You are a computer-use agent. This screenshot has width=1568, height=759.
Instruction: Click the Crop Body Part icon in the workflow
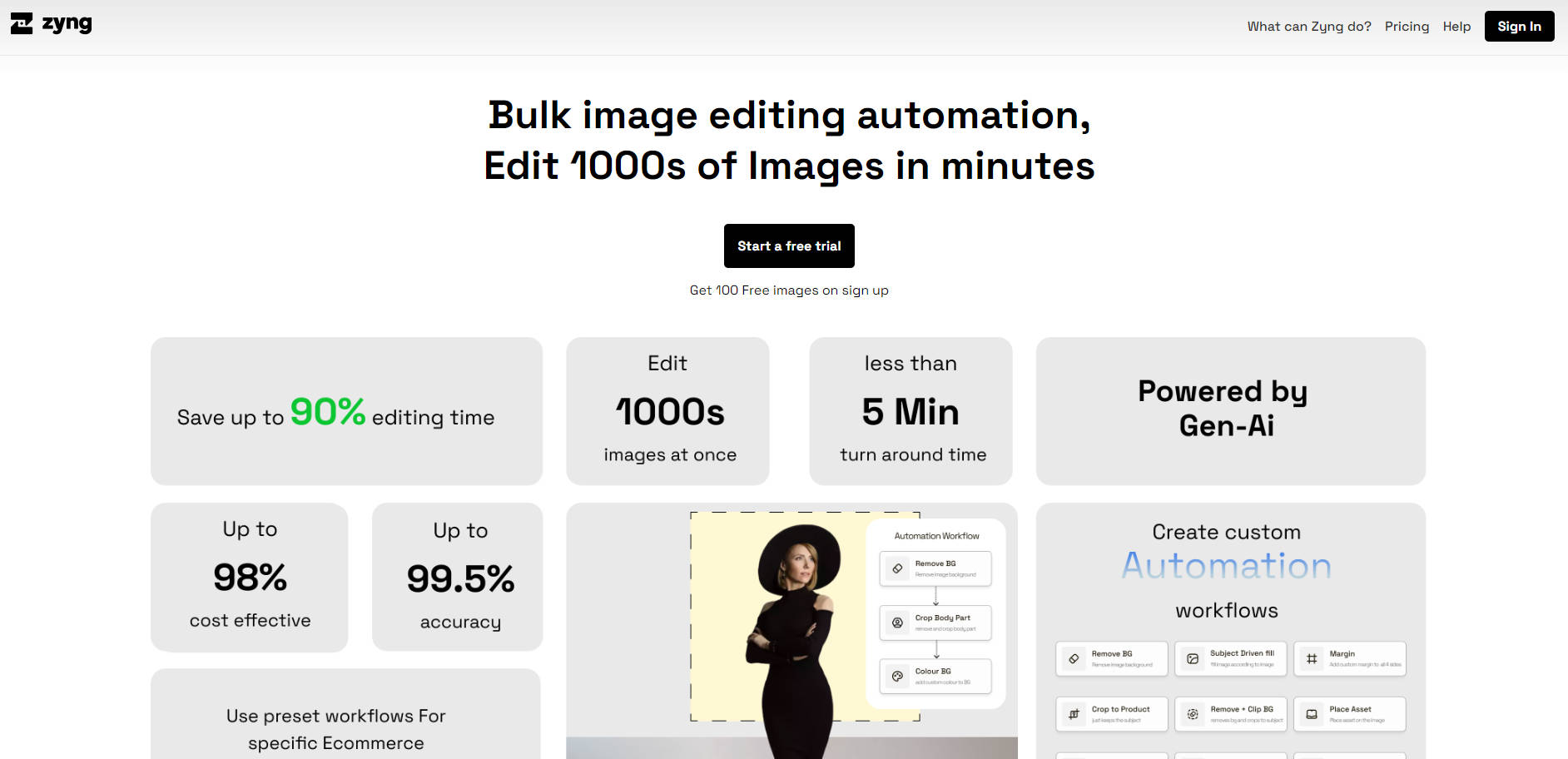(896, 622)
